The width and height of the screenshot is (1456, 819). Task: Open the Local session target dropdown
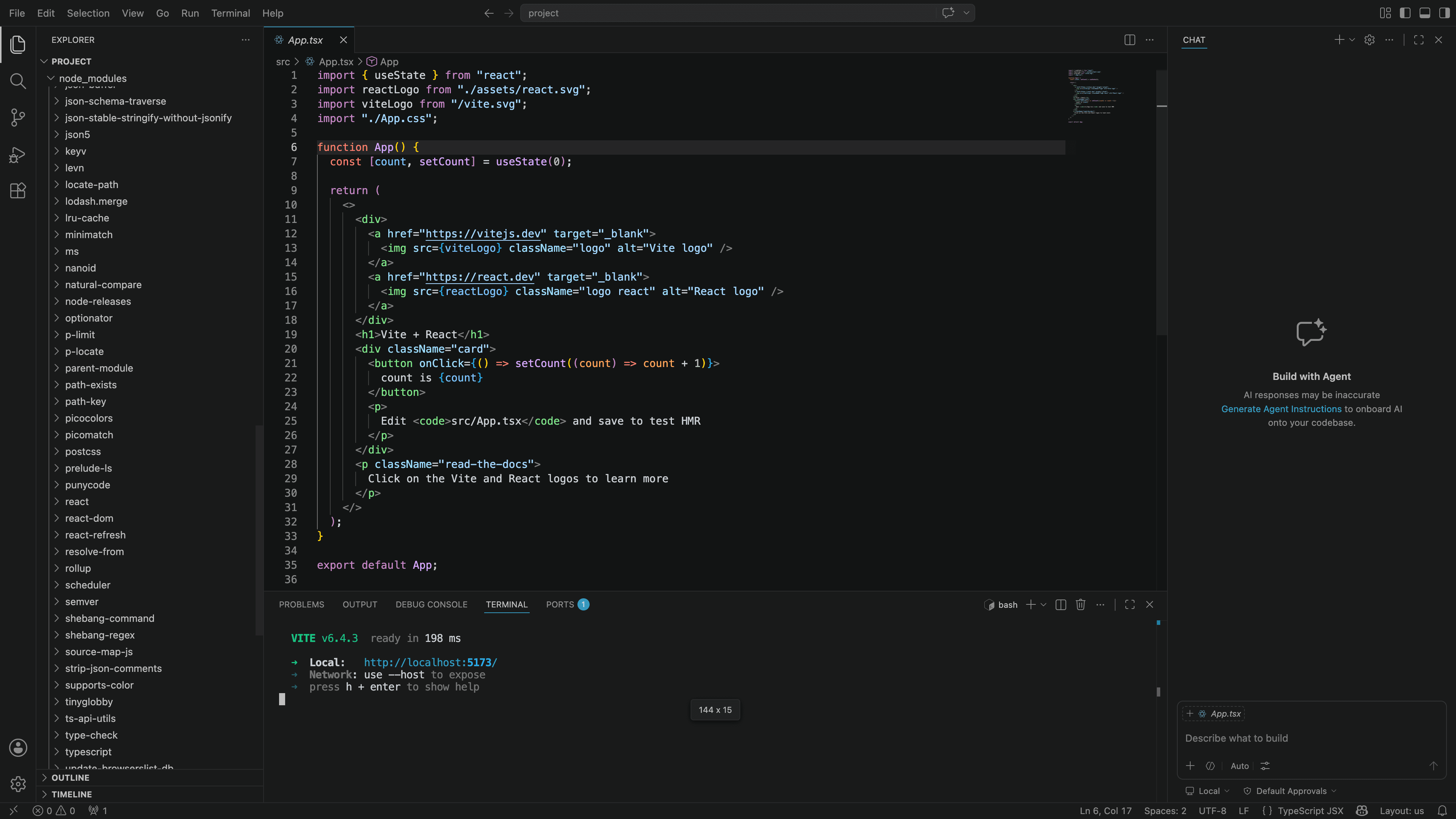(x=1207, y=791)
